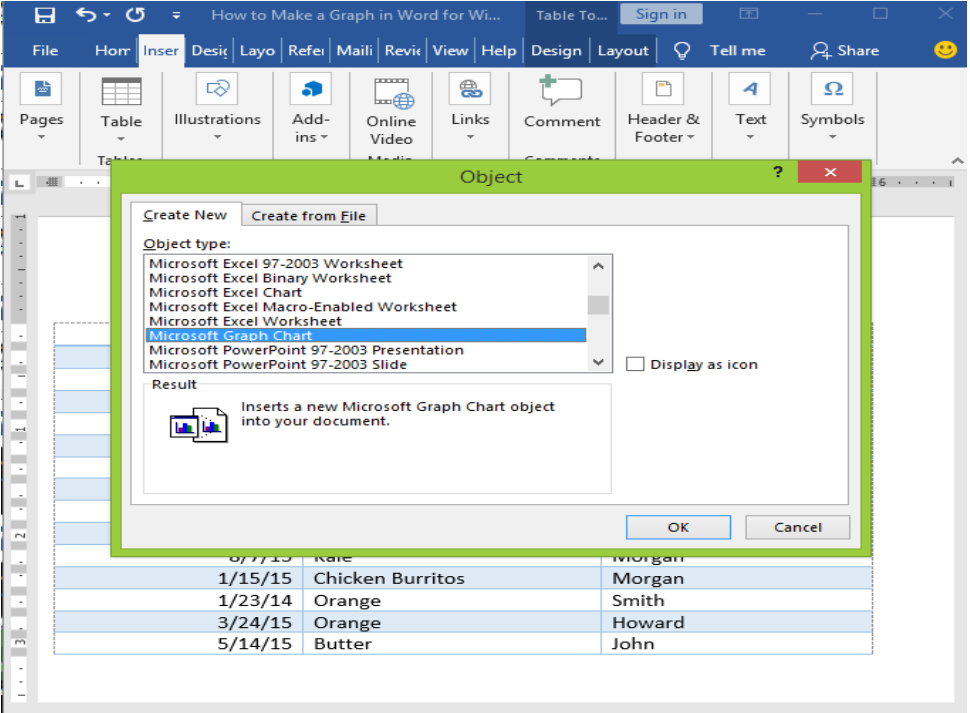Expand the Text dropdown arrow
The width and height of the screenshot is (970, 713).
click(x=750, y=137)
